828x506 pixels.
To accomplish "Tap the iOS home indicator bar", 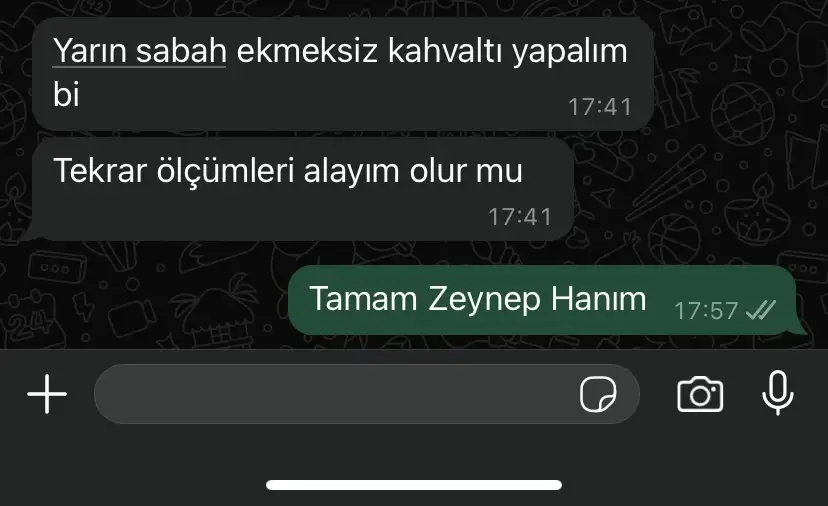I will pyautogui.click(x=414, y=485).
